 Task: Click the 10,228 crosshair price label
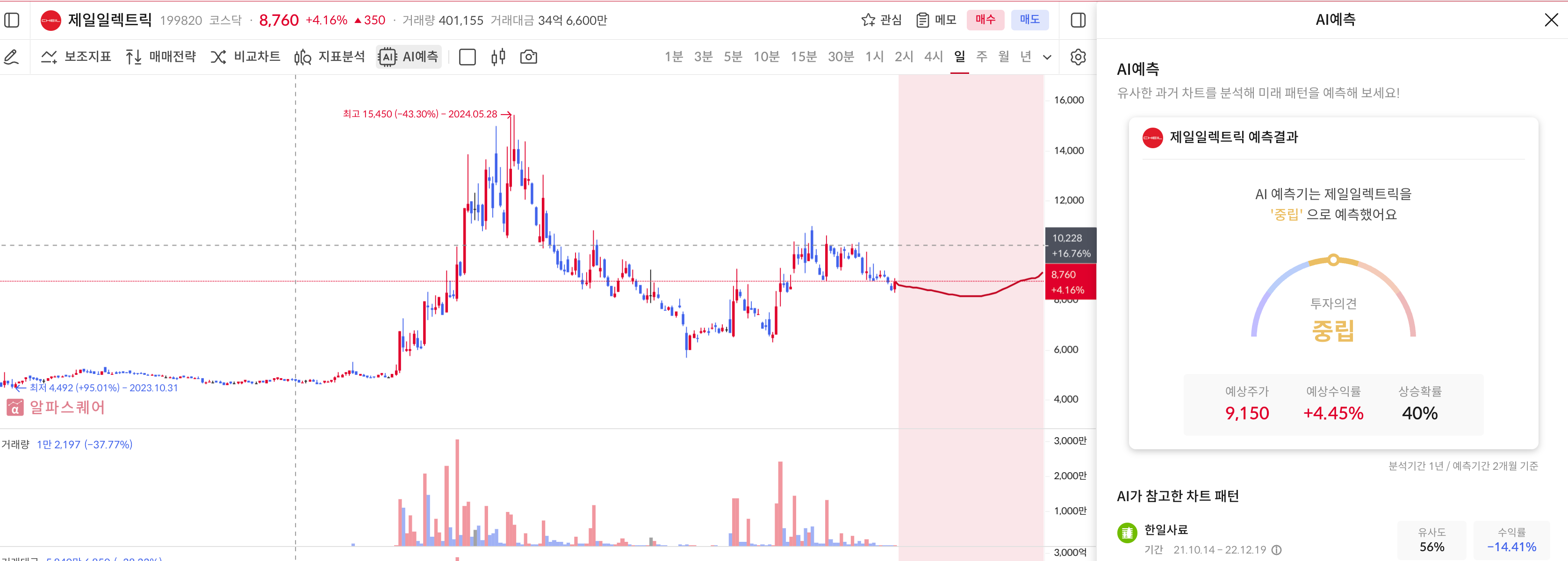(1070, 245)
